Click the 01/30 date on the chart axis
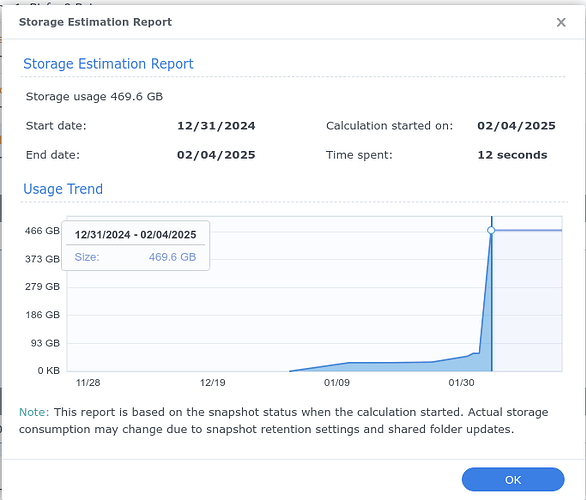This screenshot has width=586, height=500. [x=461, y=383]
